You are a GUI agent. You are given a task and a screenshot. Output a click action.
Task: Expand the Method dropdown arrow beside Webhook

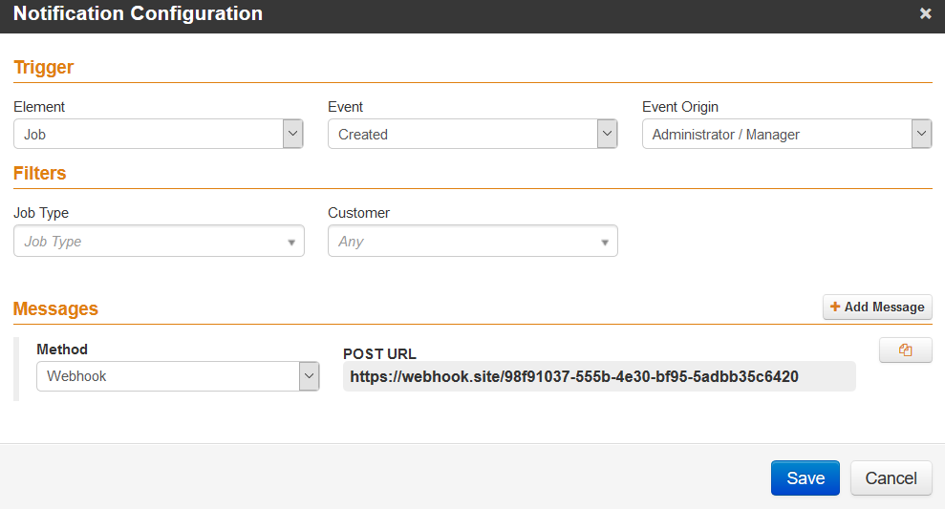[x=309, y=376]
